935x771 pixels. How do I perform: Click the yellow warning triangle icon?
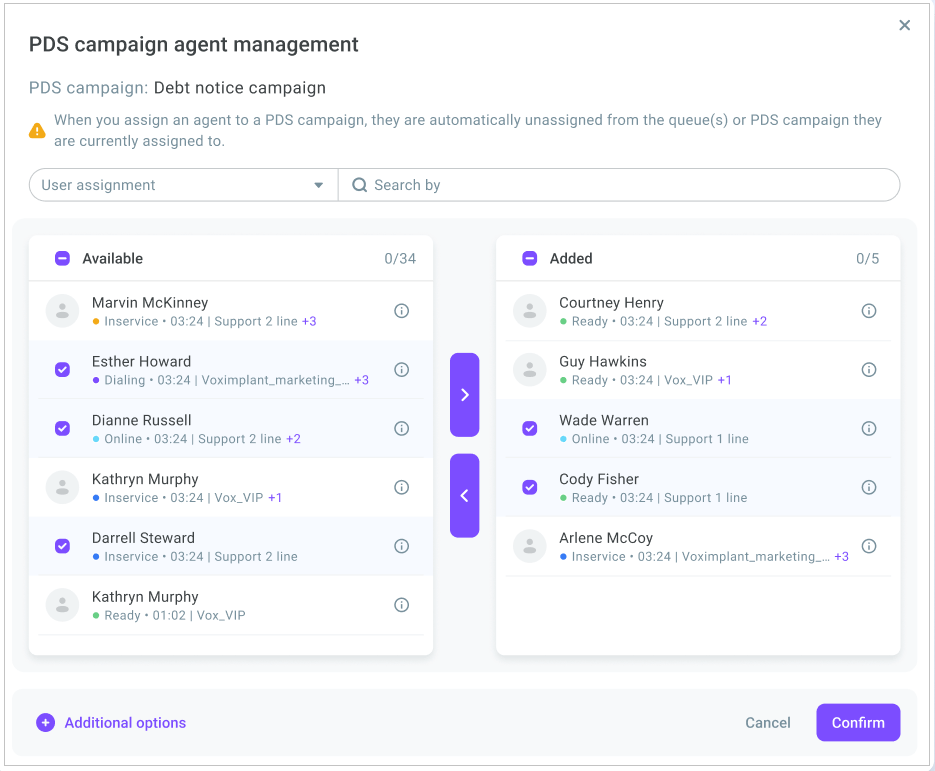tap(37, 131)
